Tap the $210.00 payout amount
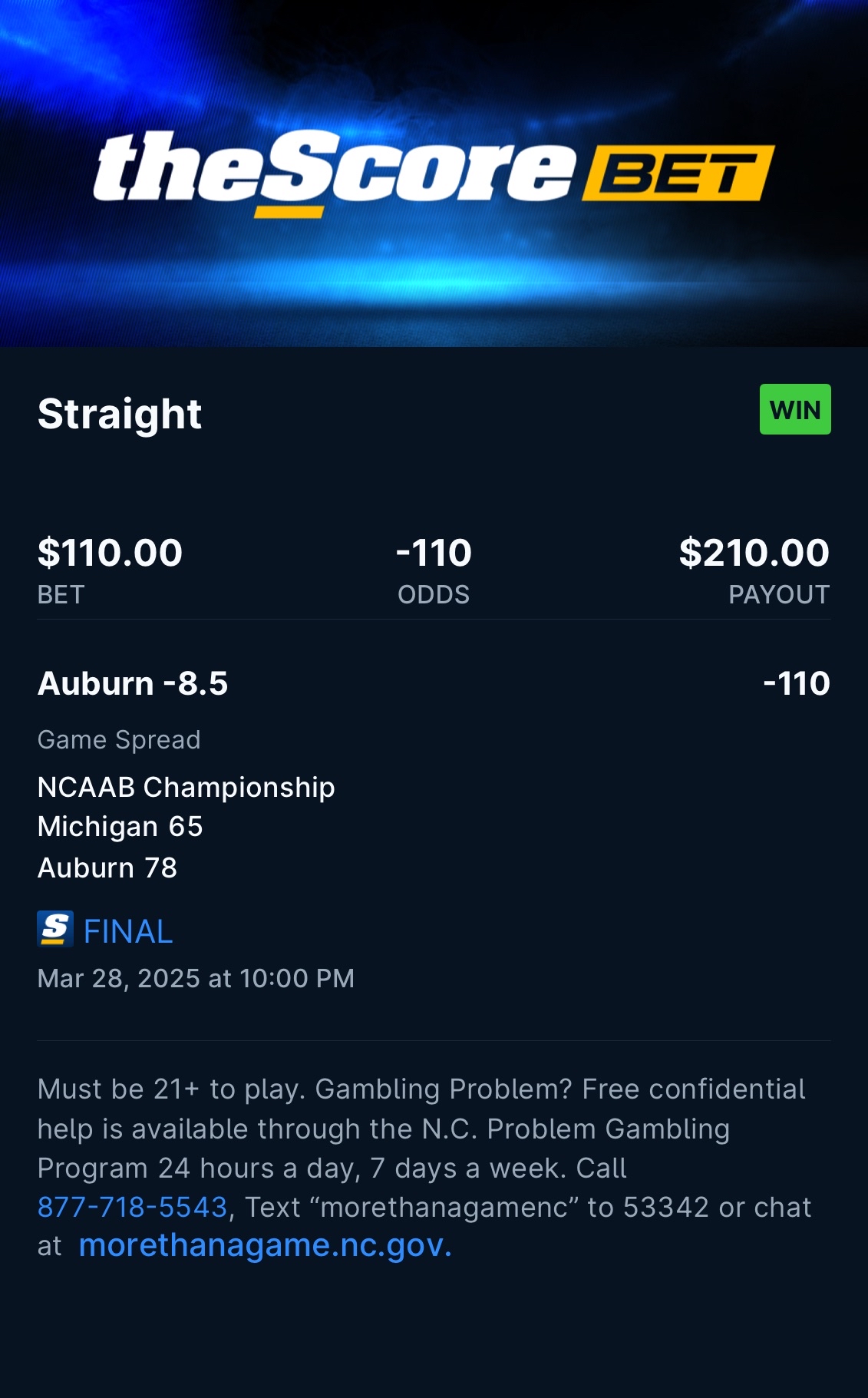 click(754, 553)
